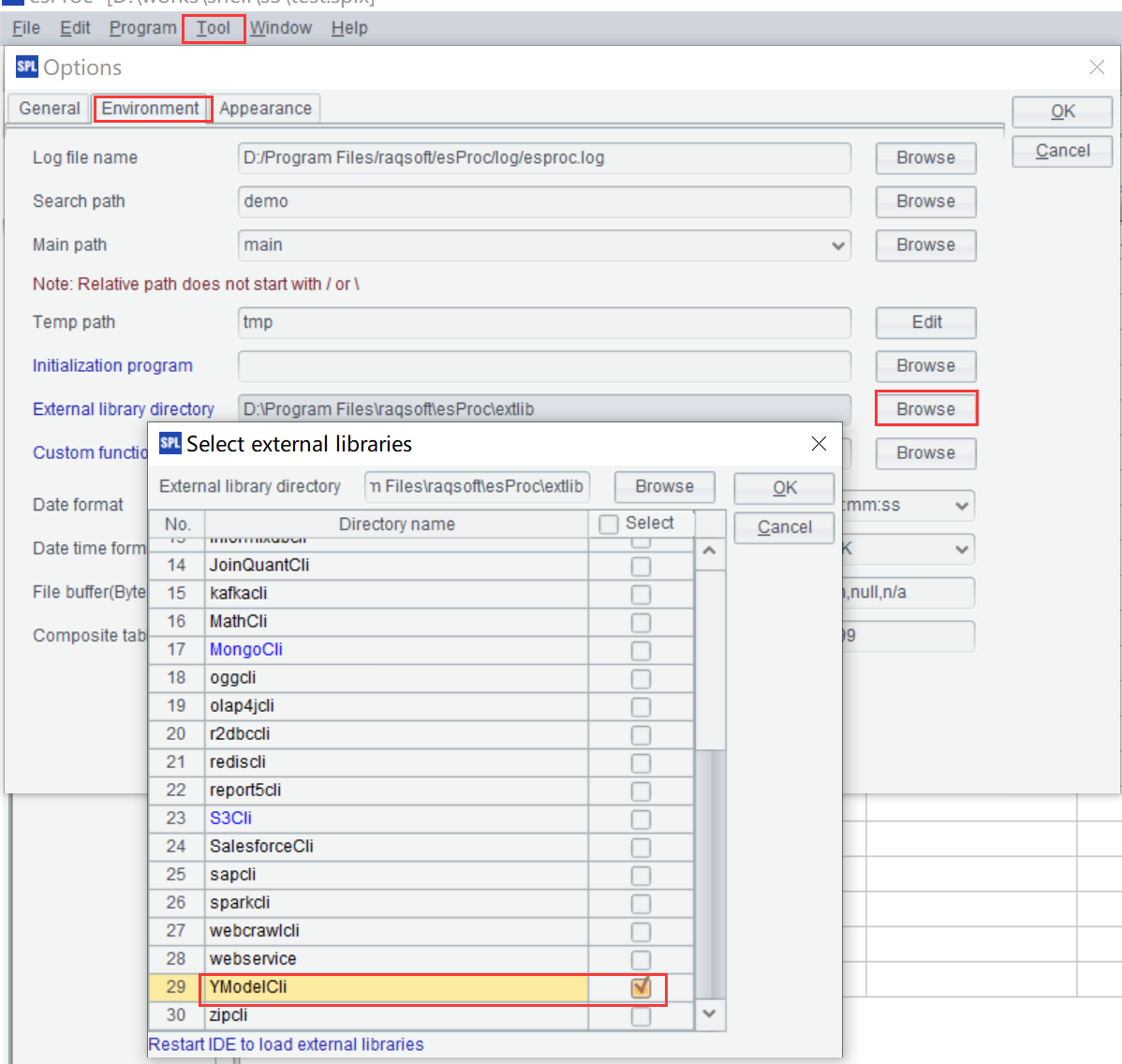Expand the Main path dropdown
The image size is (1122, 1064).
837,245
